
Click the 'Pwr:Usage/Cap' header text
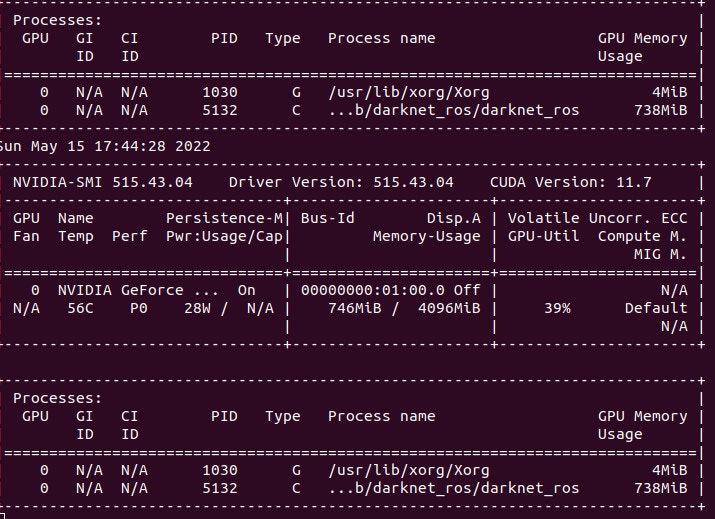[224, 236]
